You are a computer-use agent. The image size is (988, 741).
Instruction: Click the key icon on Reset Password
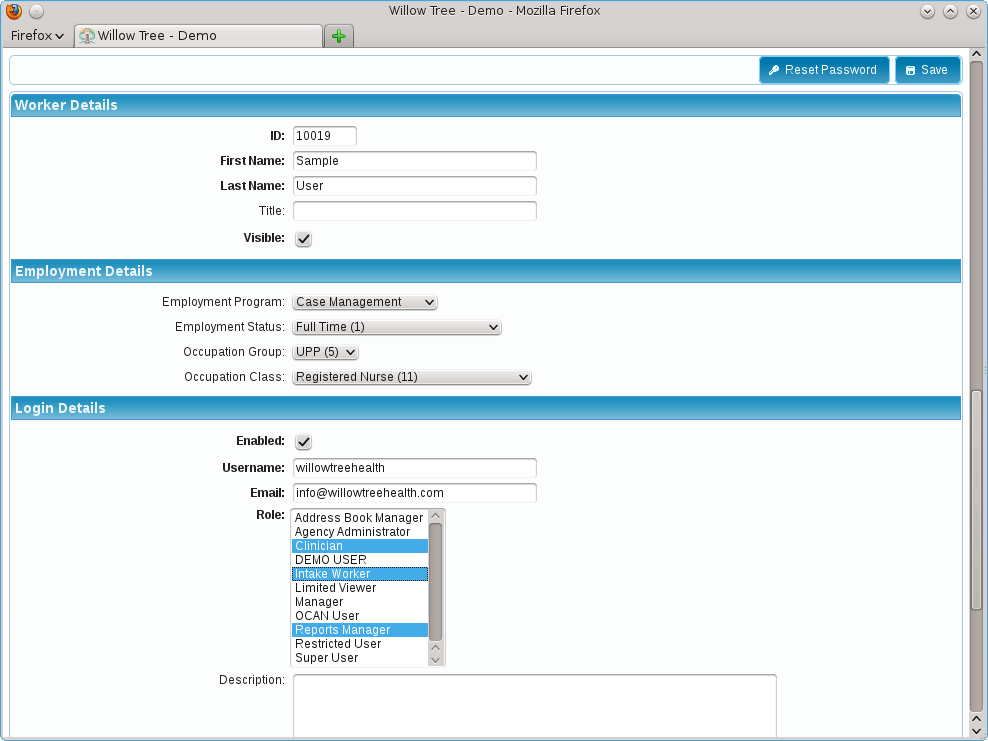point(774,70)
